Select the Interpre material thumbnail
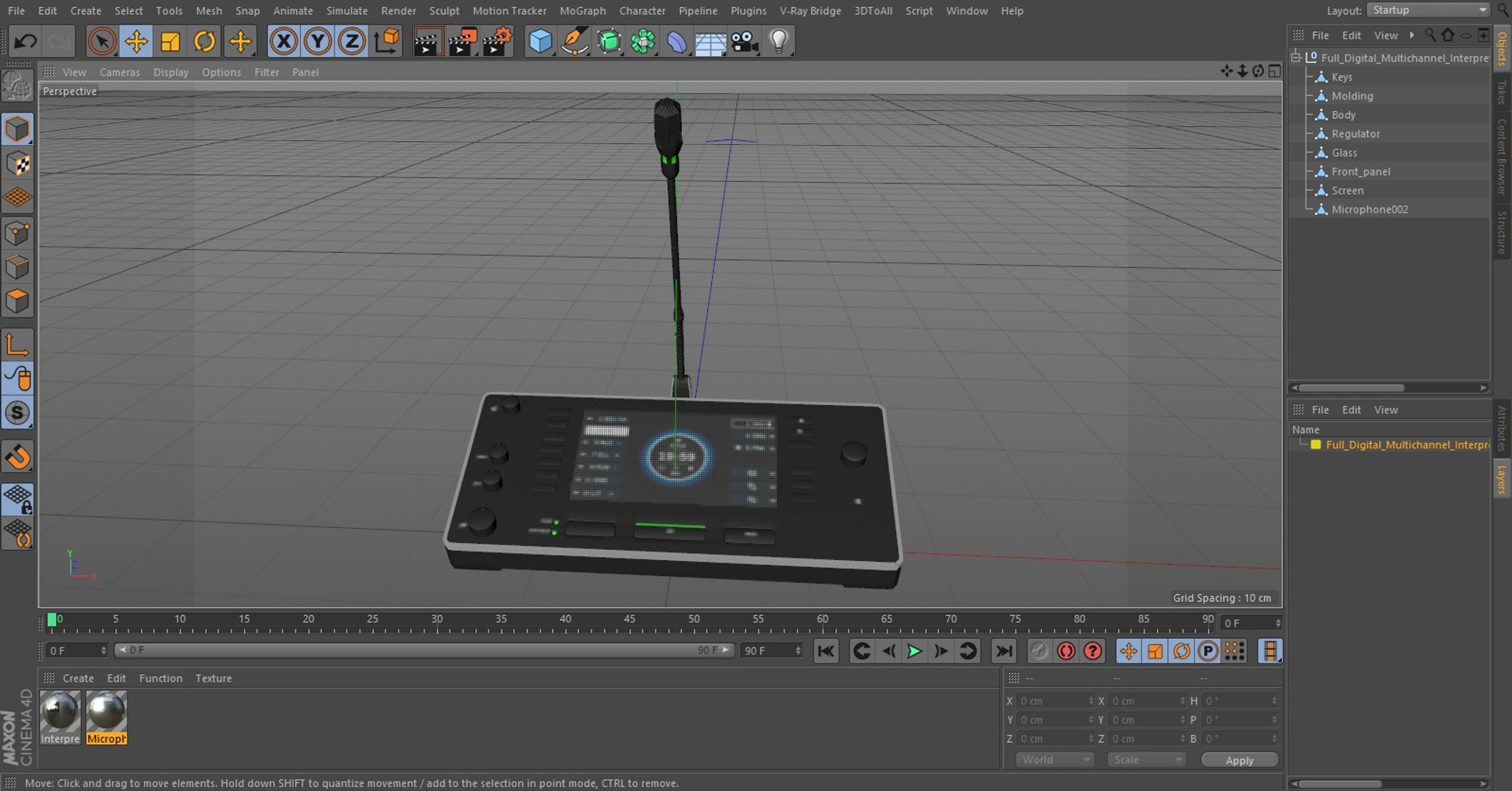Viewport: 1512px width, 791px height. tap(61, 718)
